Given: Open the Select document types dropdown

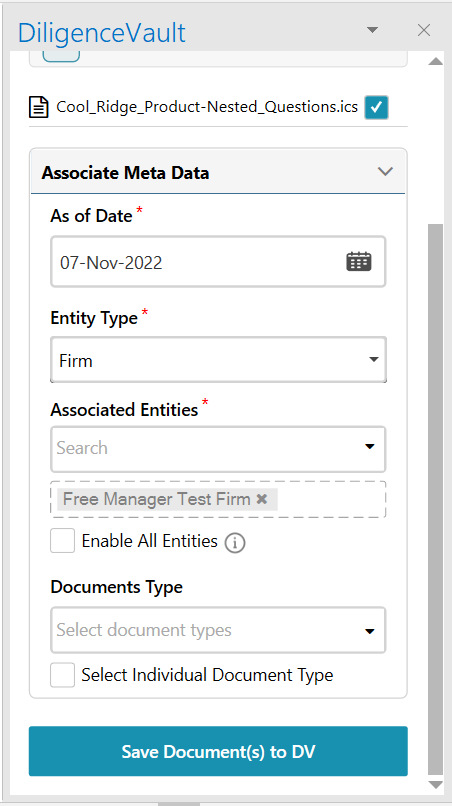Looking at the screenshot, I should point(218,630).
